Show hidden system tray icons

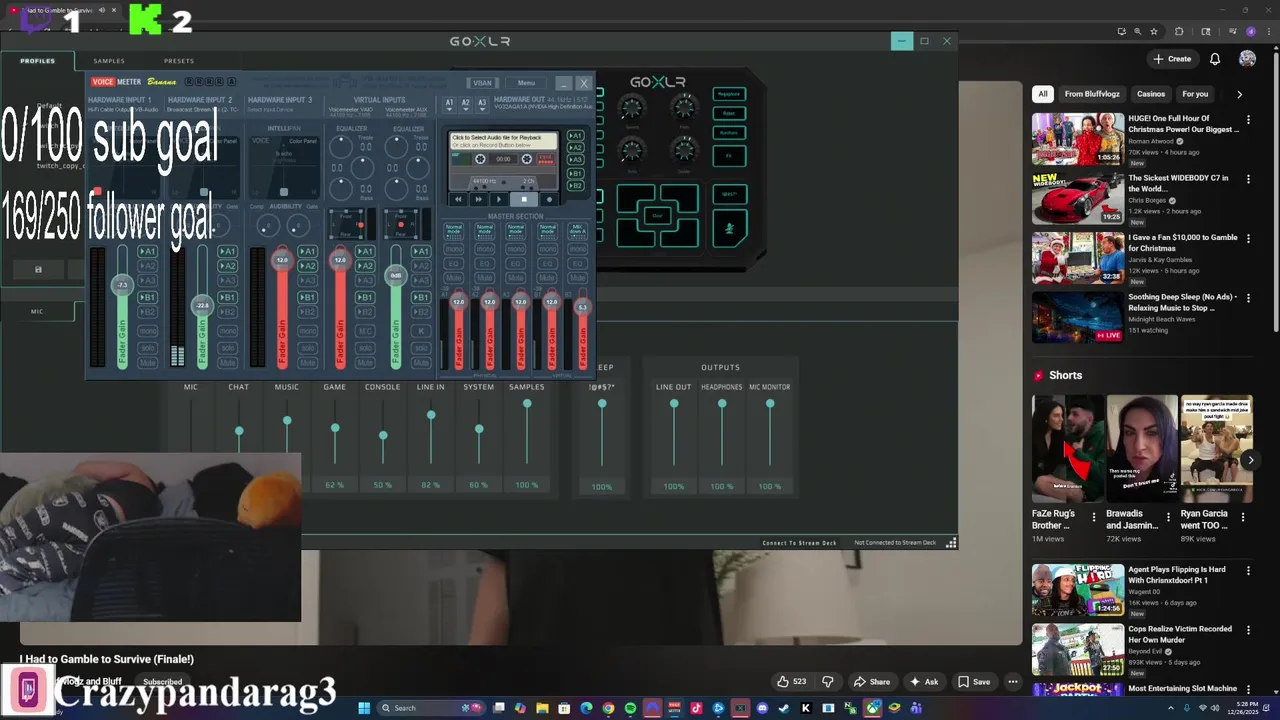pyautogui.click(x=1171, y=708)
